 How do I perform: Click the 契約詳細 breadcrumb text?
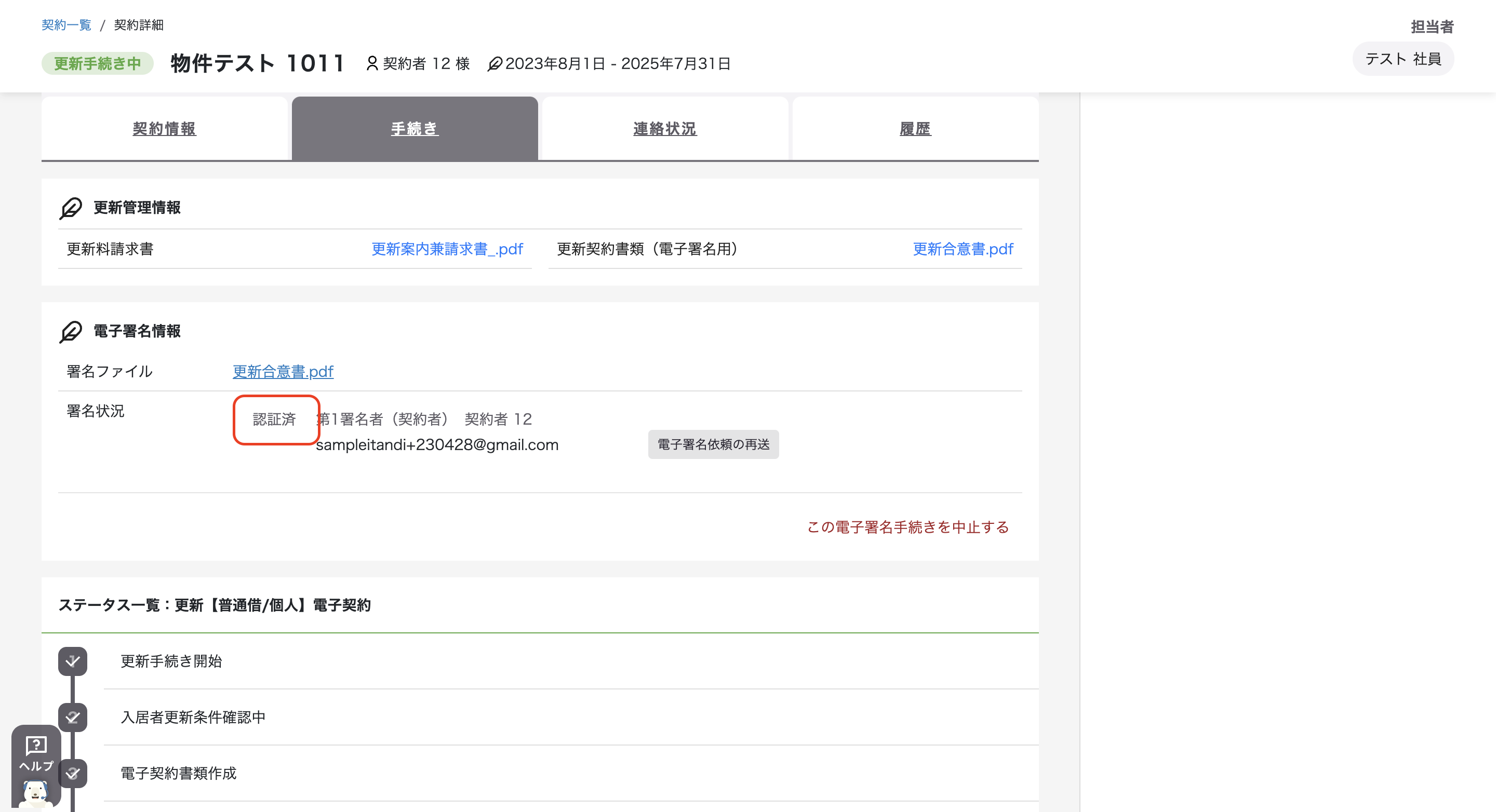138,25
